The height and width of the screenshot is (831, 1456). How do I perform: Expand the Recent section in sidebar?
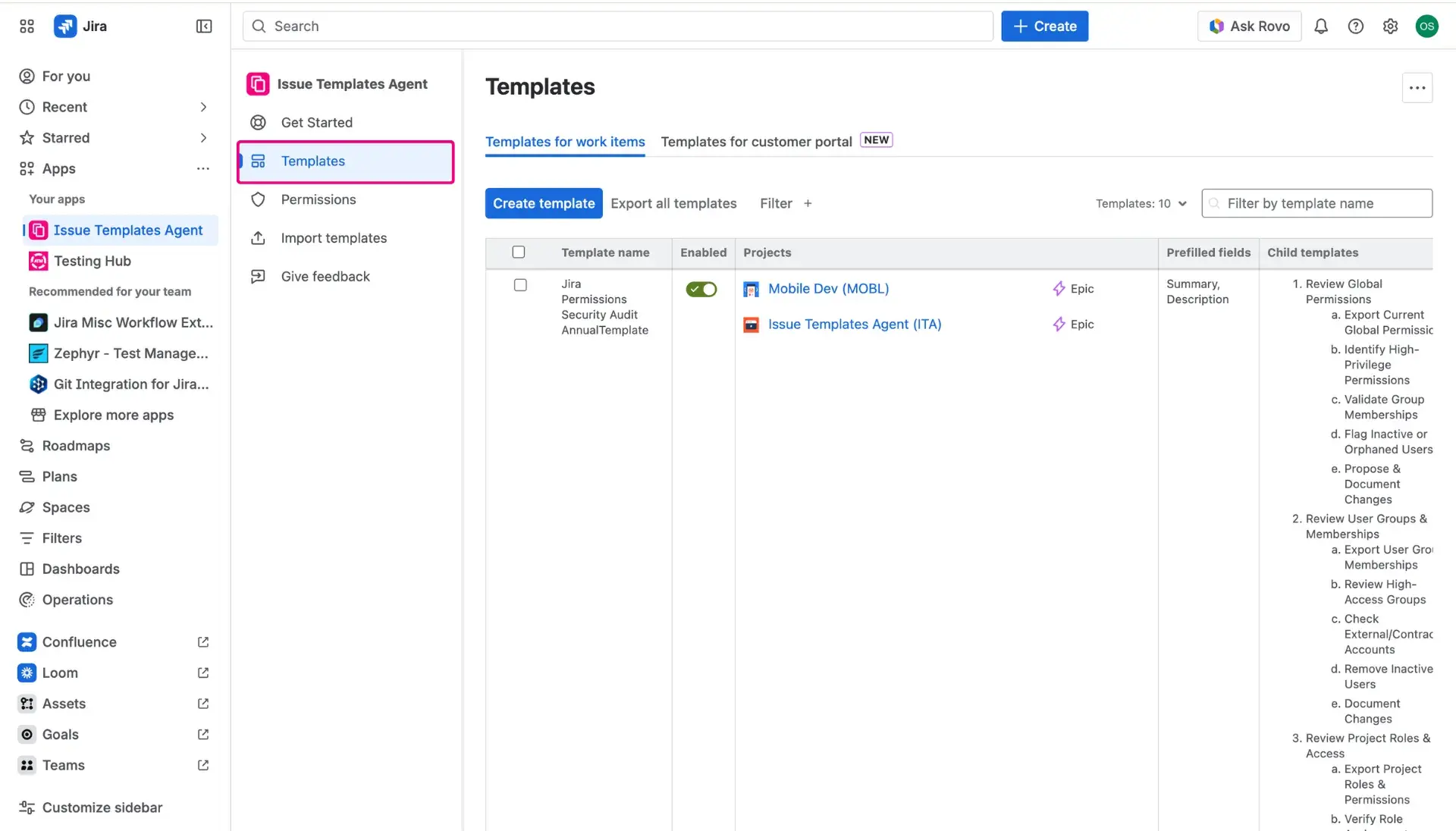[202, 107]
